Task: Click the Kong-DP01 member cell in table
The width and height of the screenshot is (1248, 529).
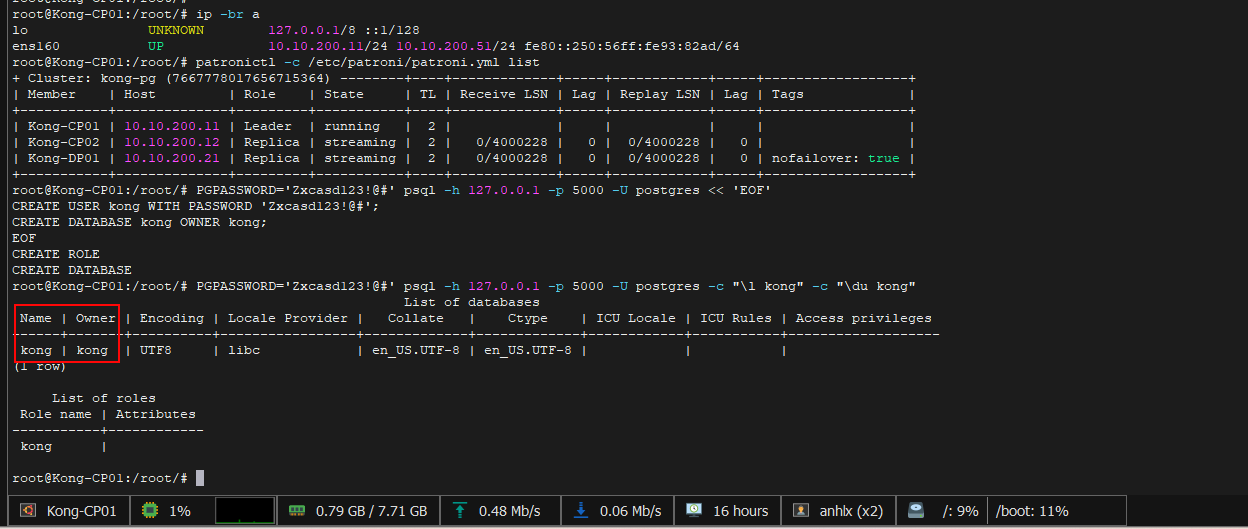Action: [64, 158]
